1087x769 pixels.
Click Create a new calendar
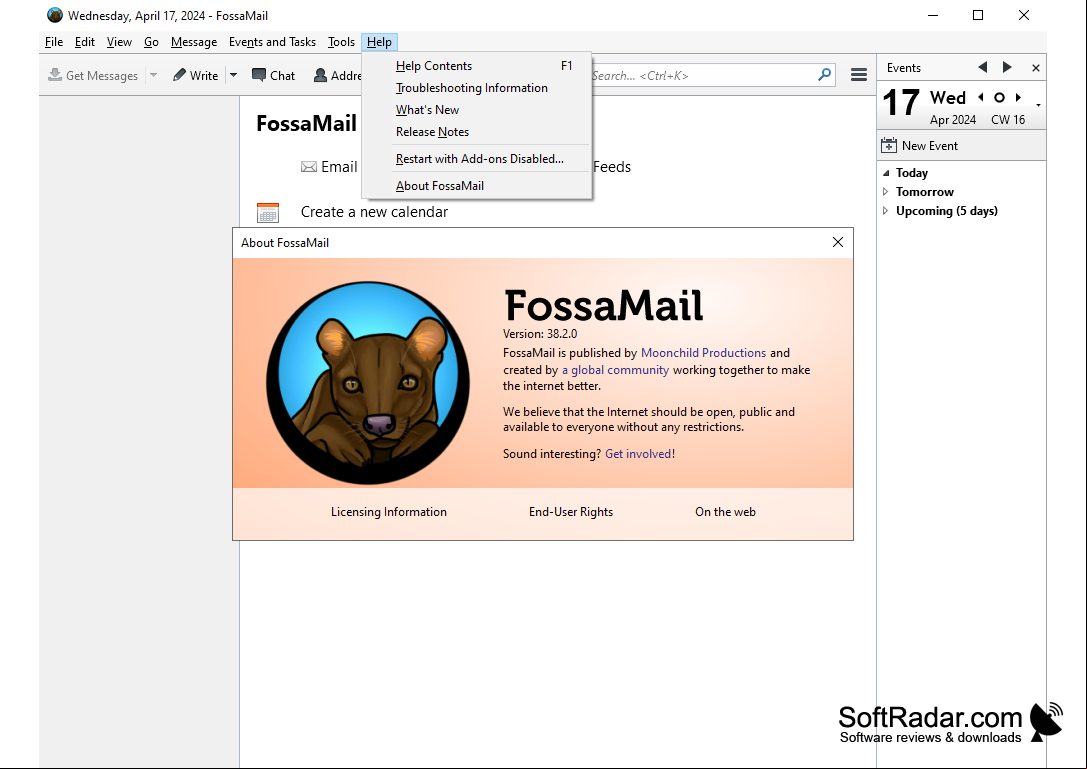tap(374, 212)
